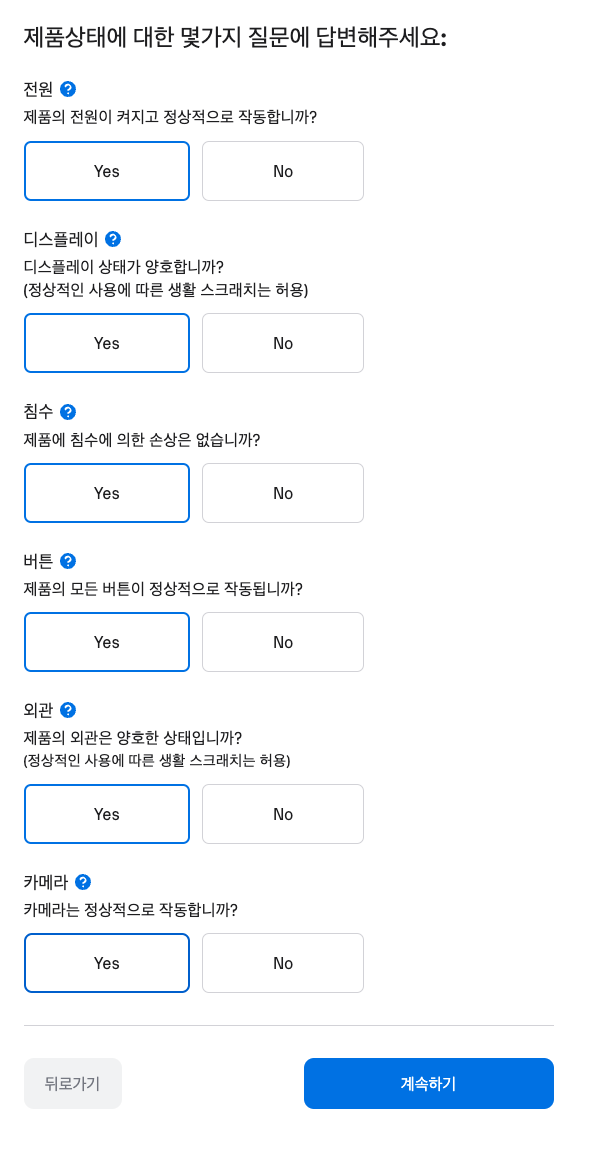
Task: Open the help icon next to 침수
Action: [x=68, y=412]
